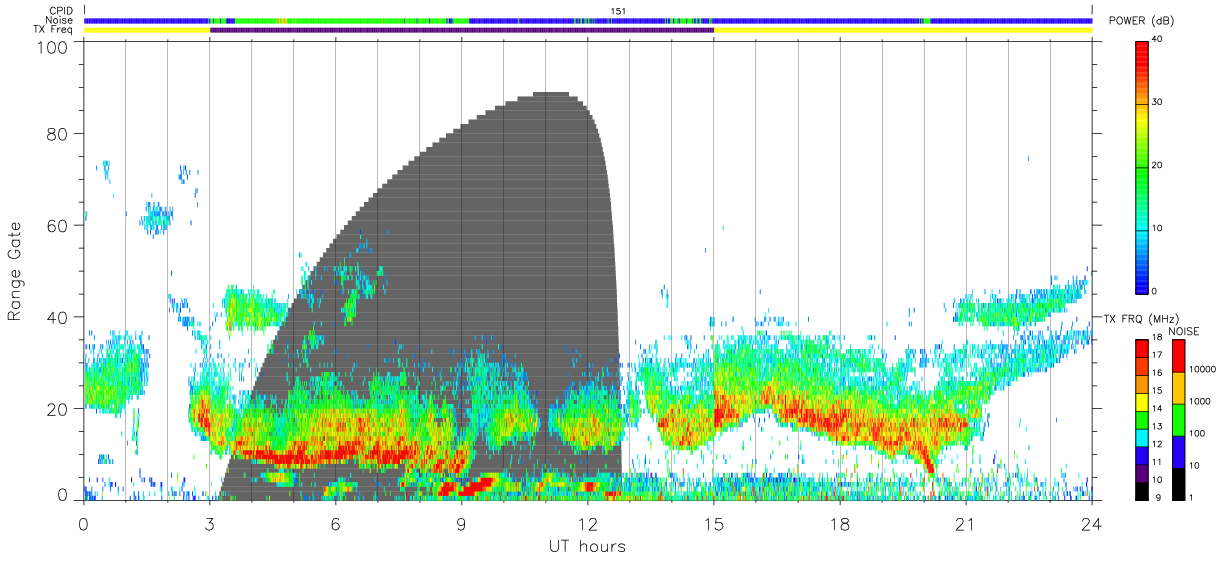Click the purple segment of TX Freq strip
The height and width of the screenshot is (567, 1228).
click(462, 30)
